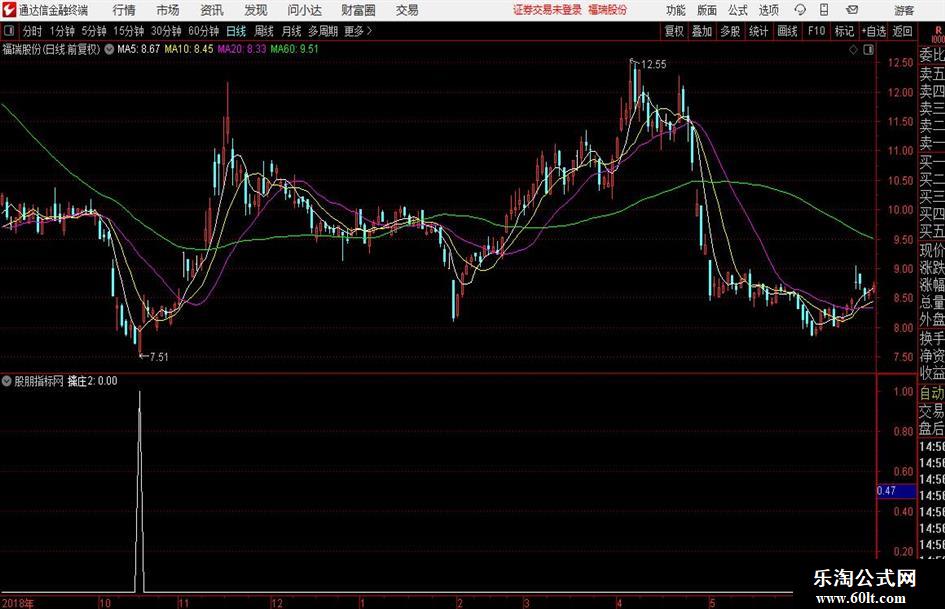Screen dimensions: 945x609
Task: Open the 多周期 multi-period view
Action: pos(323,31)
